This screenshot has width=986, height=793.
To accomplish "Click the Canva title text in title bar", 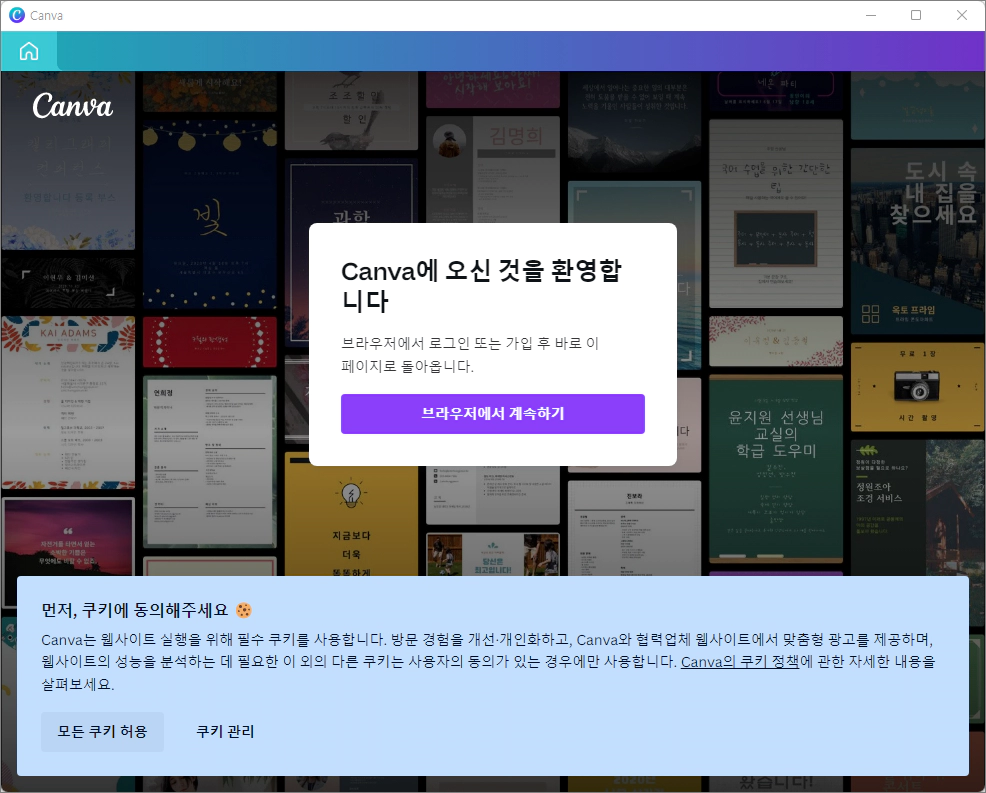I will pos(47,16).
